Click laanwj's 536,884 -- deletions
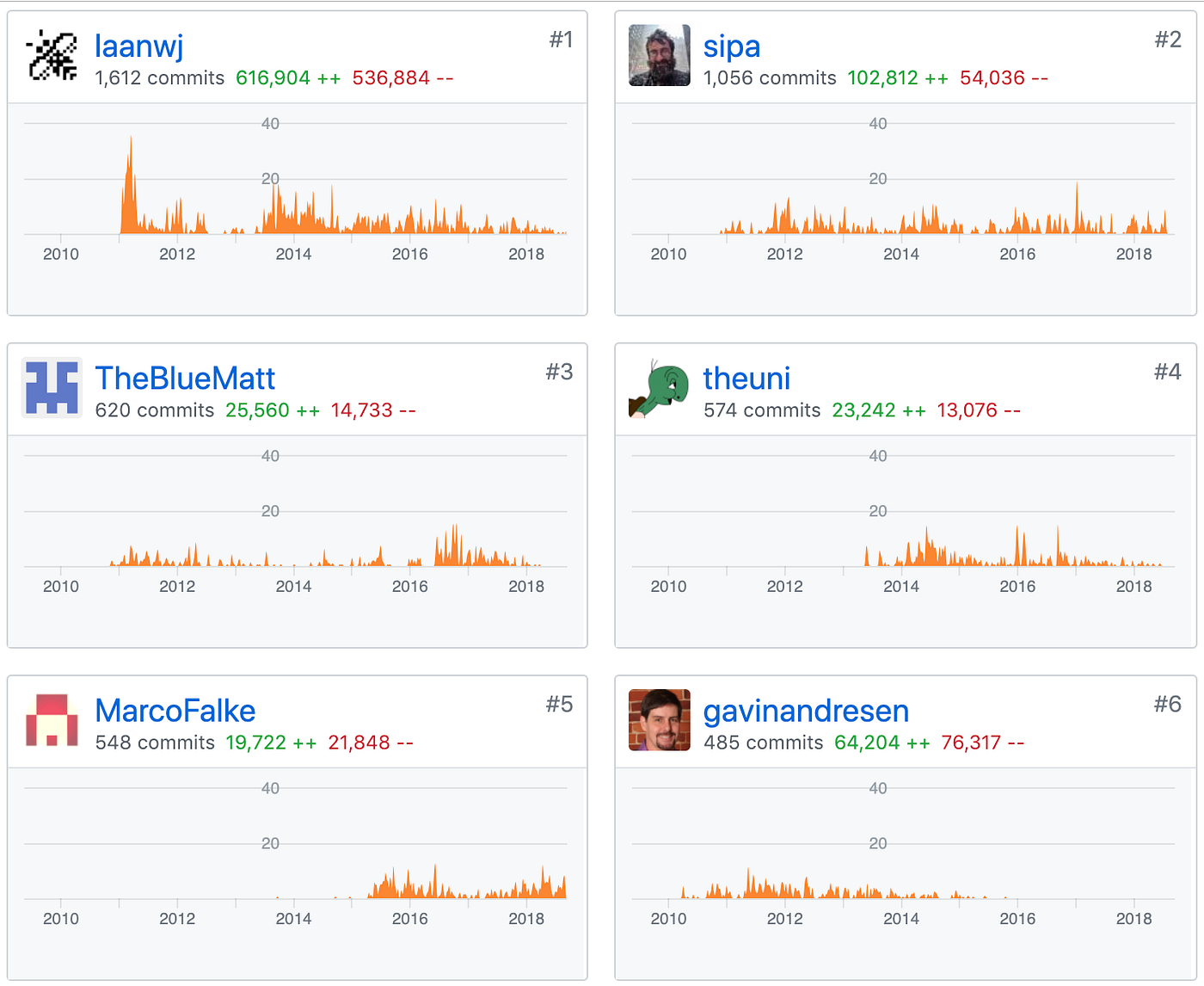1204x986 pixels. 402,78
